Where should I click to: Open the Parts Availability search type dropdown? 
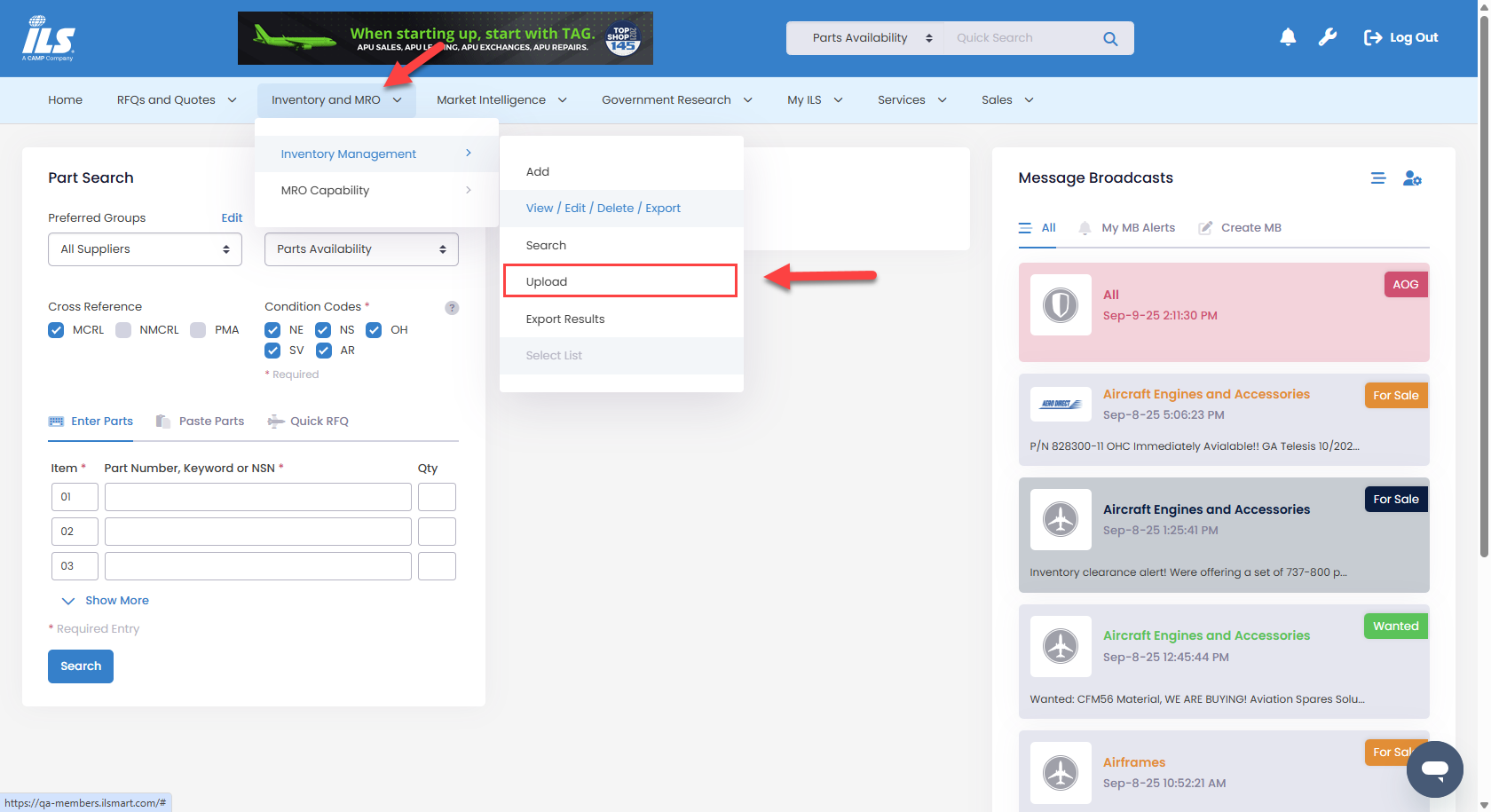[360, 249]
